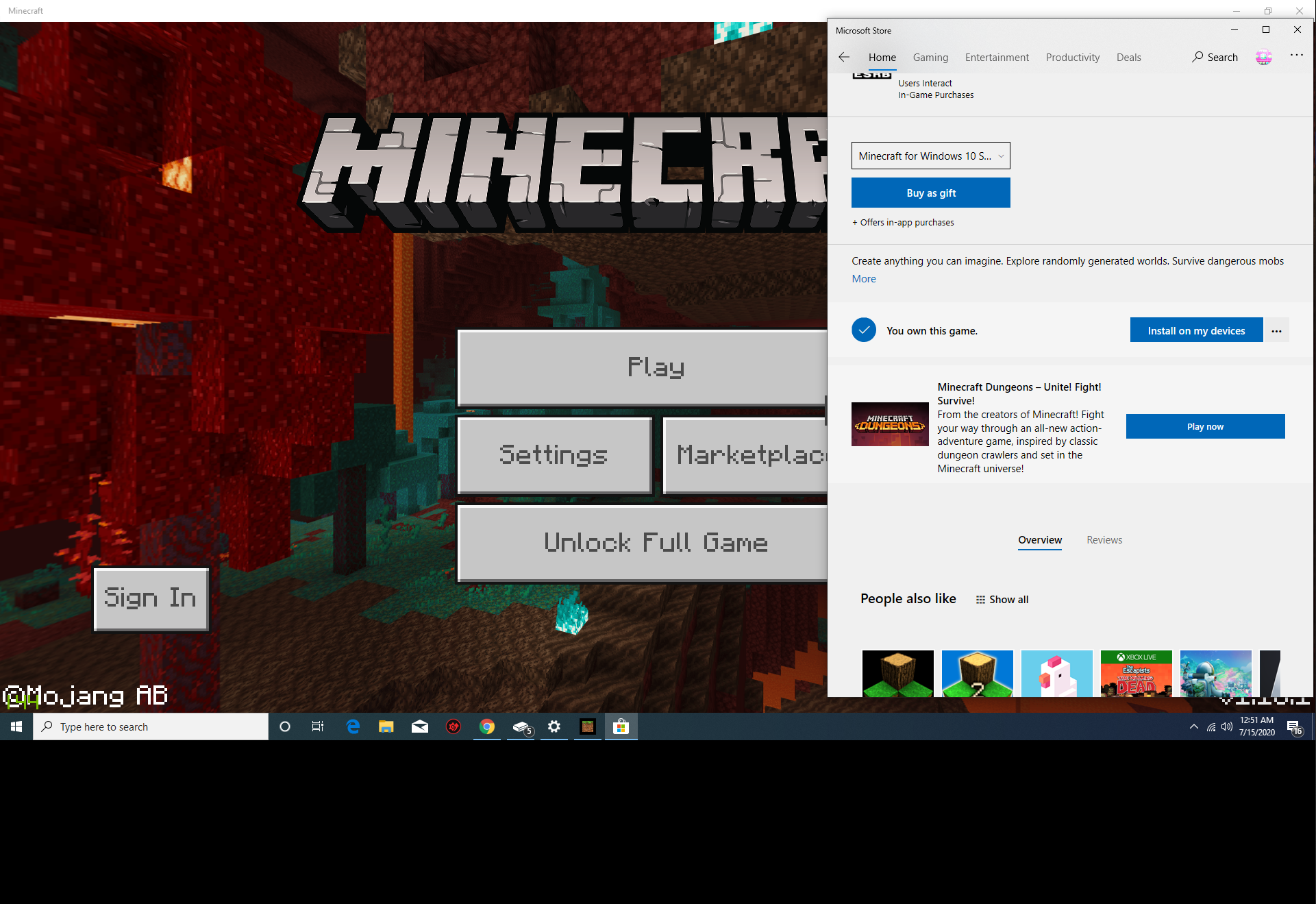The width and height of the screenshot is (1316, 904).
Task: Open Crossy Road chicken thumbnail
Action: (1056, 673)
